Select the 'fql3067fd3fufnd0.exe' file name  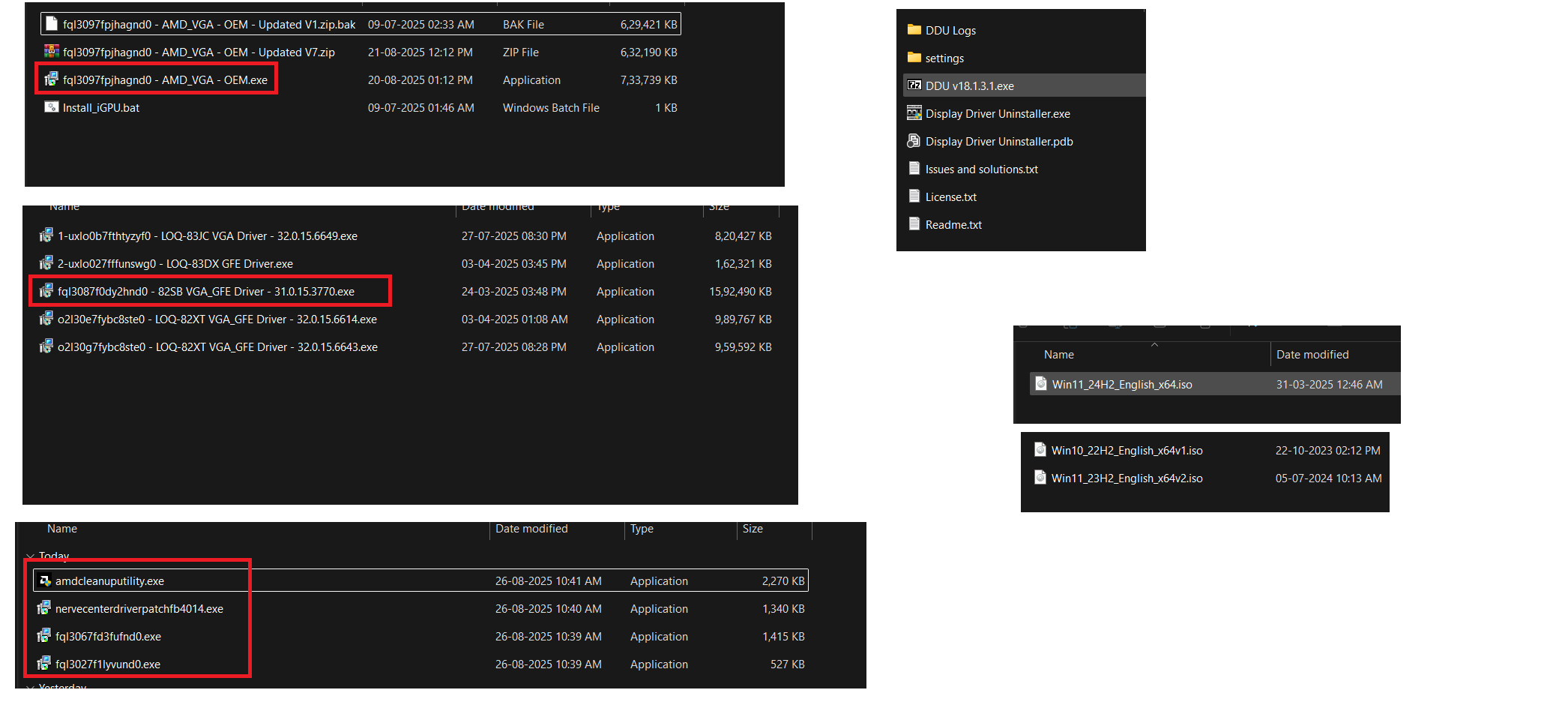(x=108, y=637)
